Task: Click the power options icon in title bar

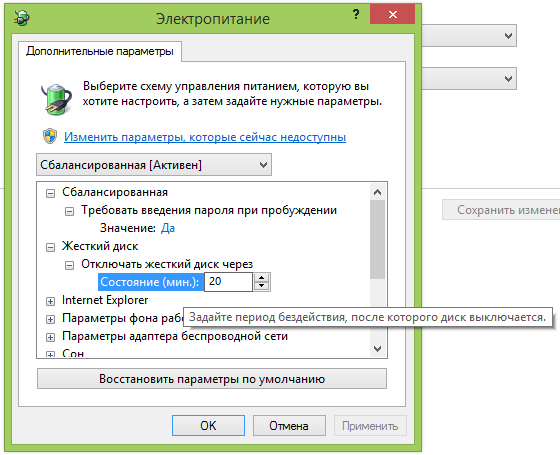Action: click(x=21, y=18)
